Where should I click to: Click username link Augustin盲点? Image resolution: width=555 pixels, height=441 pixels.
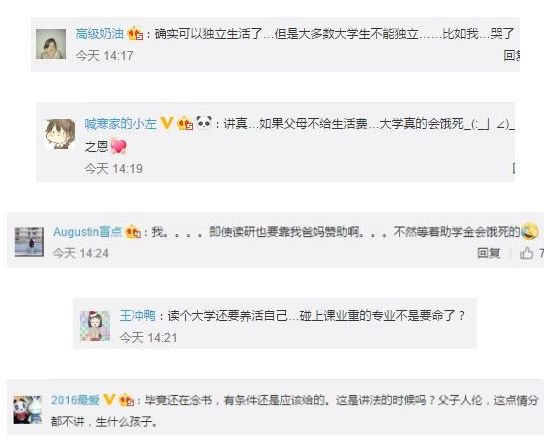click(87, 232)
